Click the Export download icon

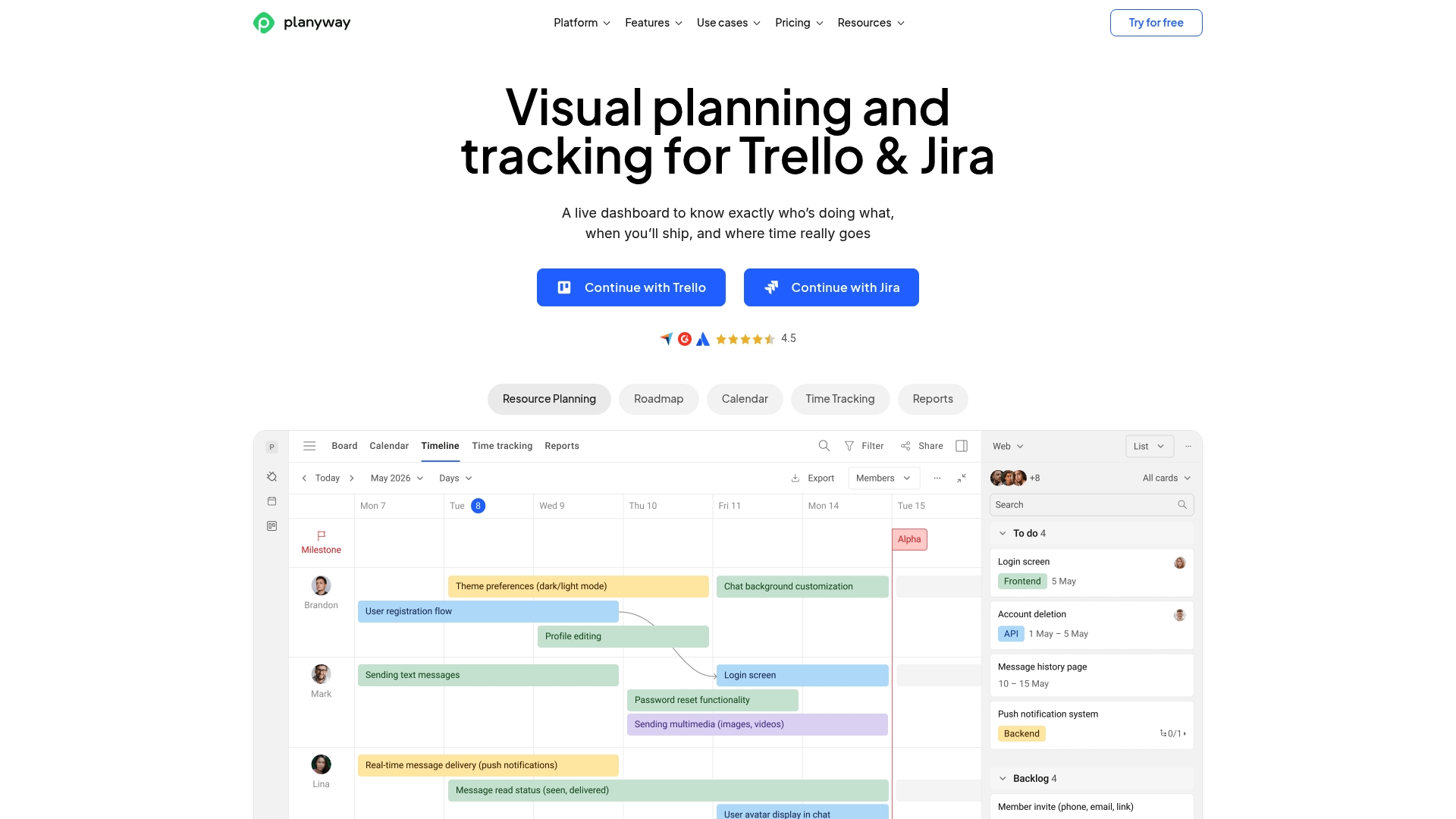point(795,479)
